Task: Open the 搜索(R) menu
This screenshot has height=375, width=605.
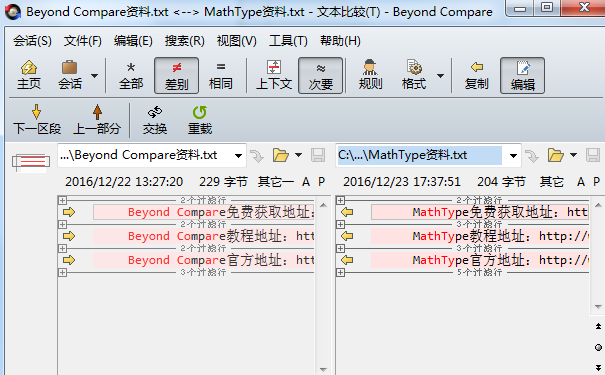Action: [x=184, y=41]
